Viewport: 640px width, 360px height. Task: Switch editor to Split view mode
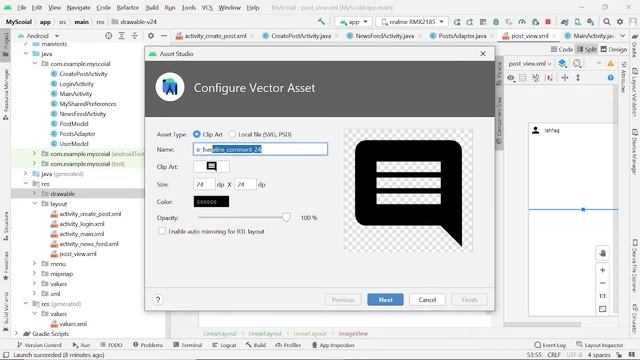(x=587, y=49)
